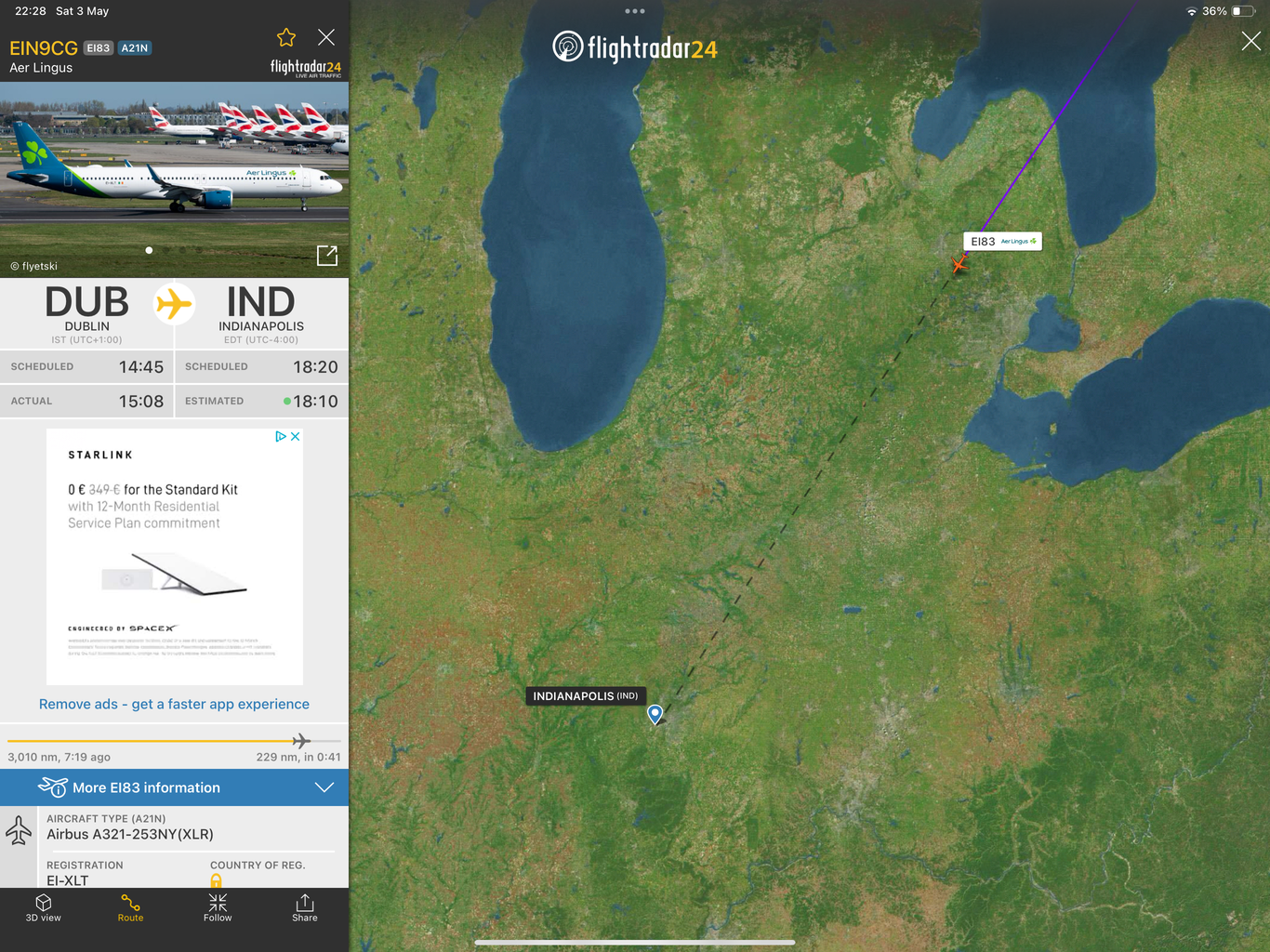Favorite this flight with the star icon
Image resolution: width=1270 pixels, height=952 pixels.
pyautogui.click(x=286, y=37)
